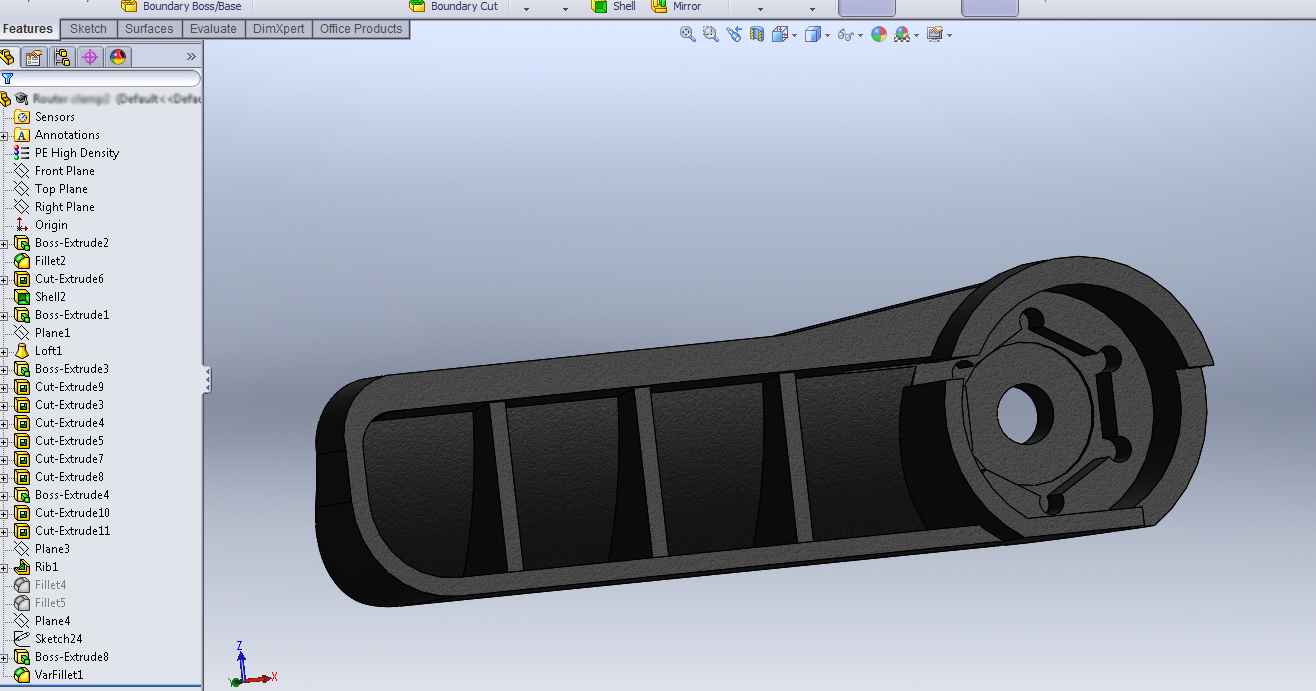Select the VarFillet1 feature
The image size is (1316, 691).
pyautogui.click(x=59, y=675)
